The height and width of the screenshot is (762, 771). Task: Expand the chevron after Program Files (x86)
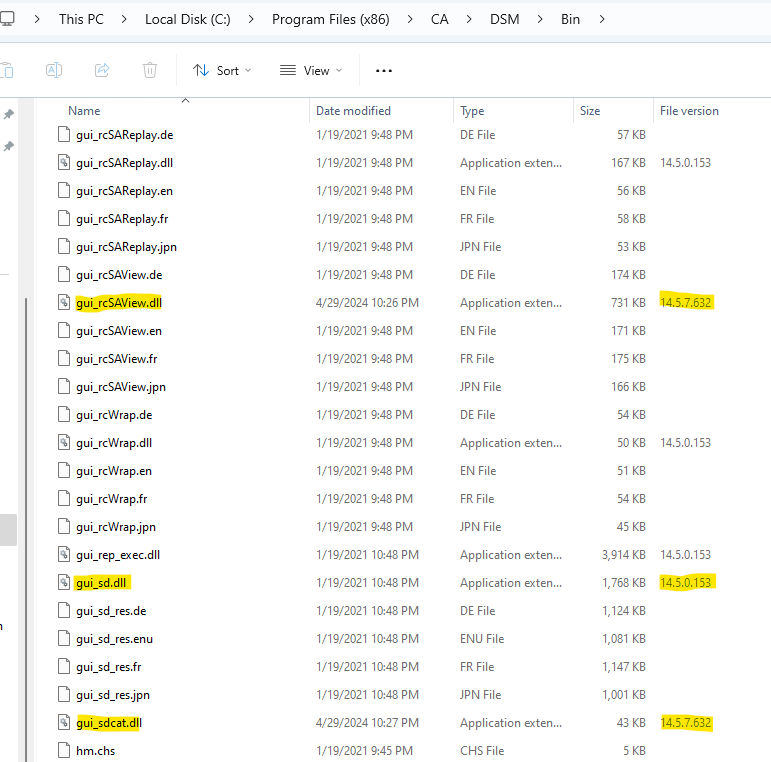(x=409, y=19)
